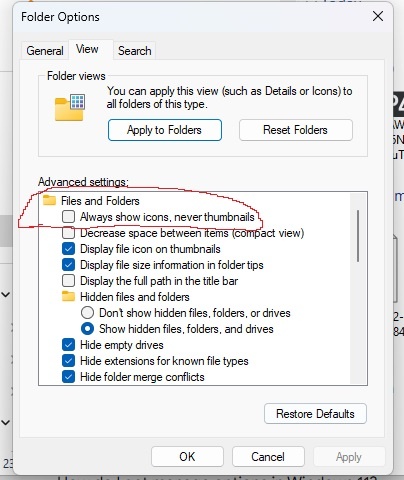404x480 pixels.
Task: Click the Hidden files and folders icon
Action: (x=68, y=297)
